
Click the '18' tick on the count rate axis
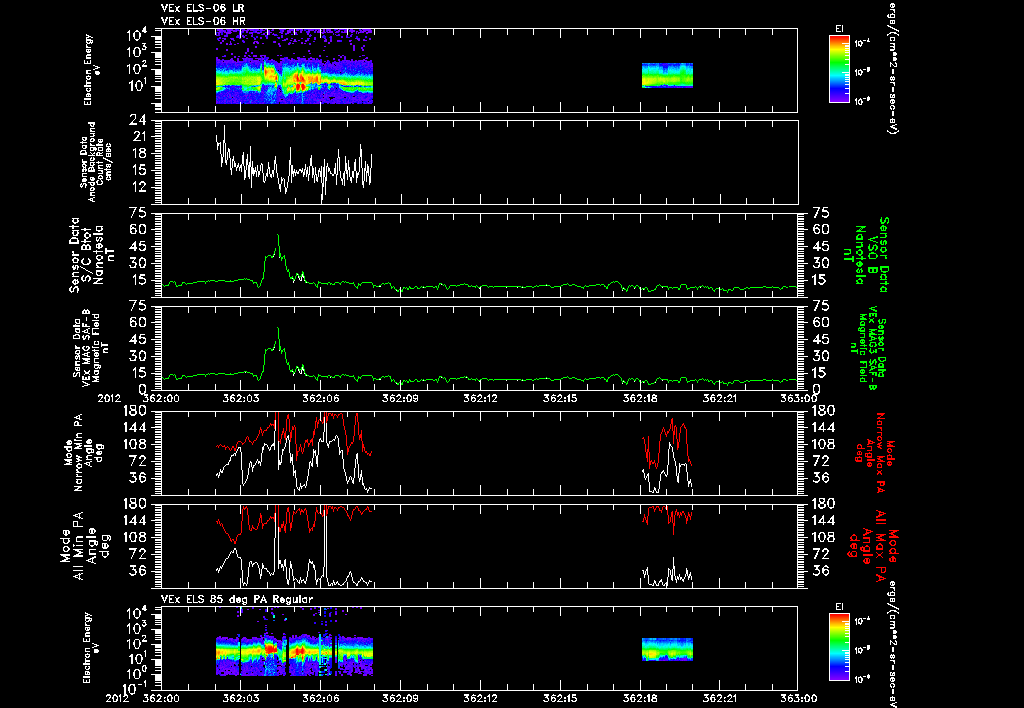pyautogui.click(x=138, y=153)
